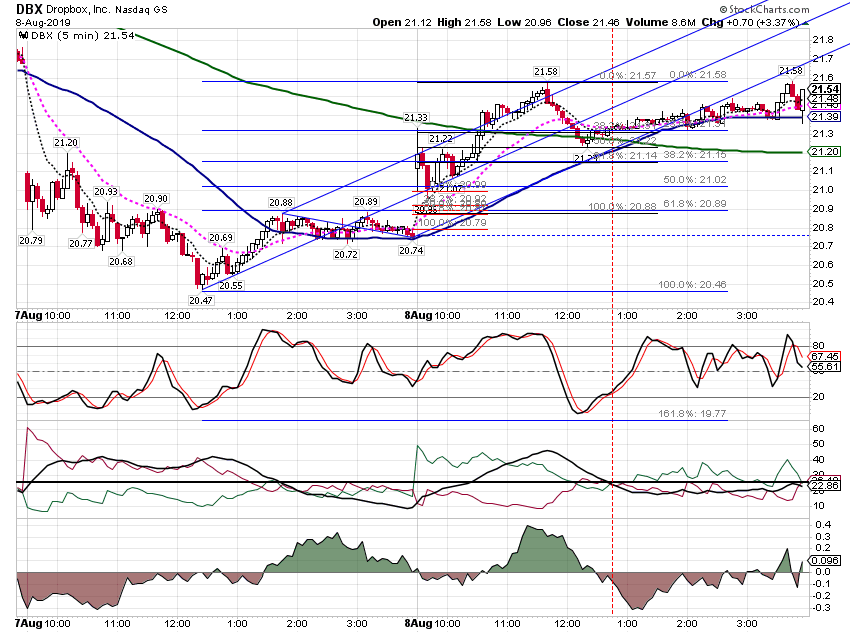Click the "50.0%: 21.02" Fibonacci label
This screenshot has height=633, width=850.
pyautogui.click(x=695, y=179)
